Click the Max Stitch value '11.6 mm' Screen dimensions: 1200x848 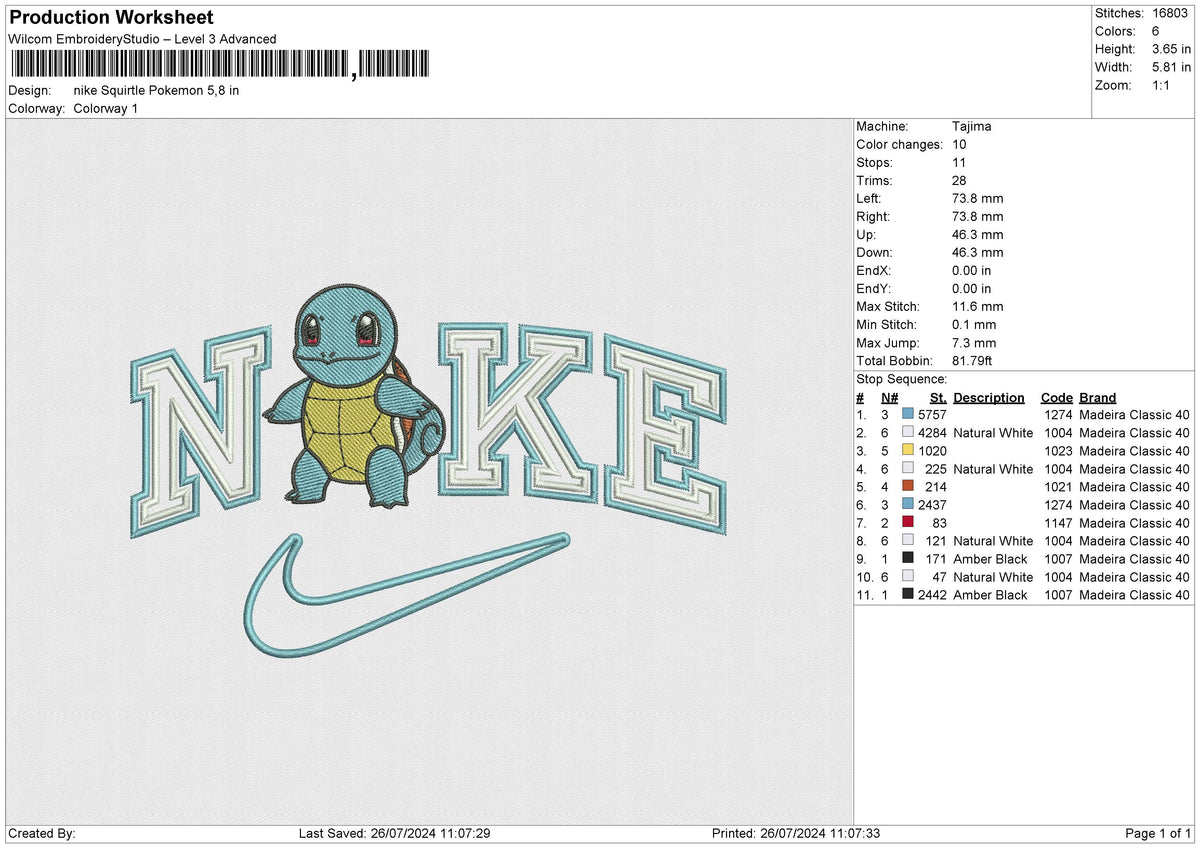tap(978, 307)
